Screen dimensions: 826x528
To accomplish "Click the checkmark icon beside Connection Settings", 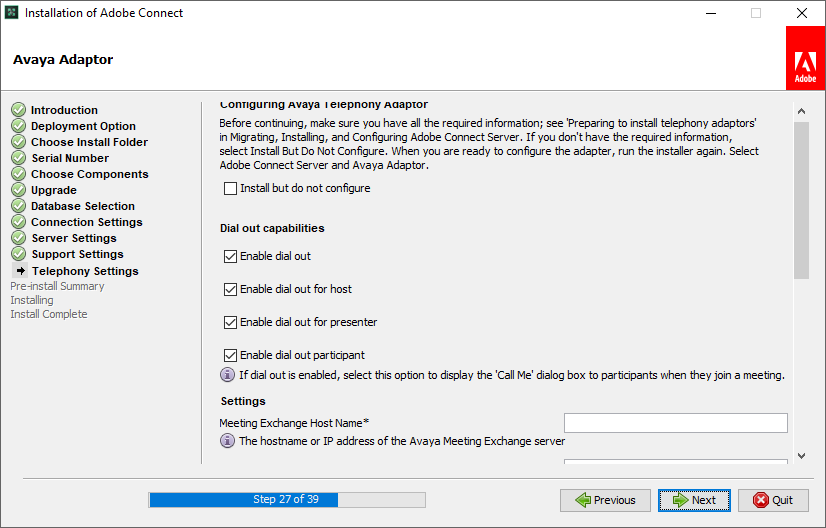I will (x=18, y=222).
